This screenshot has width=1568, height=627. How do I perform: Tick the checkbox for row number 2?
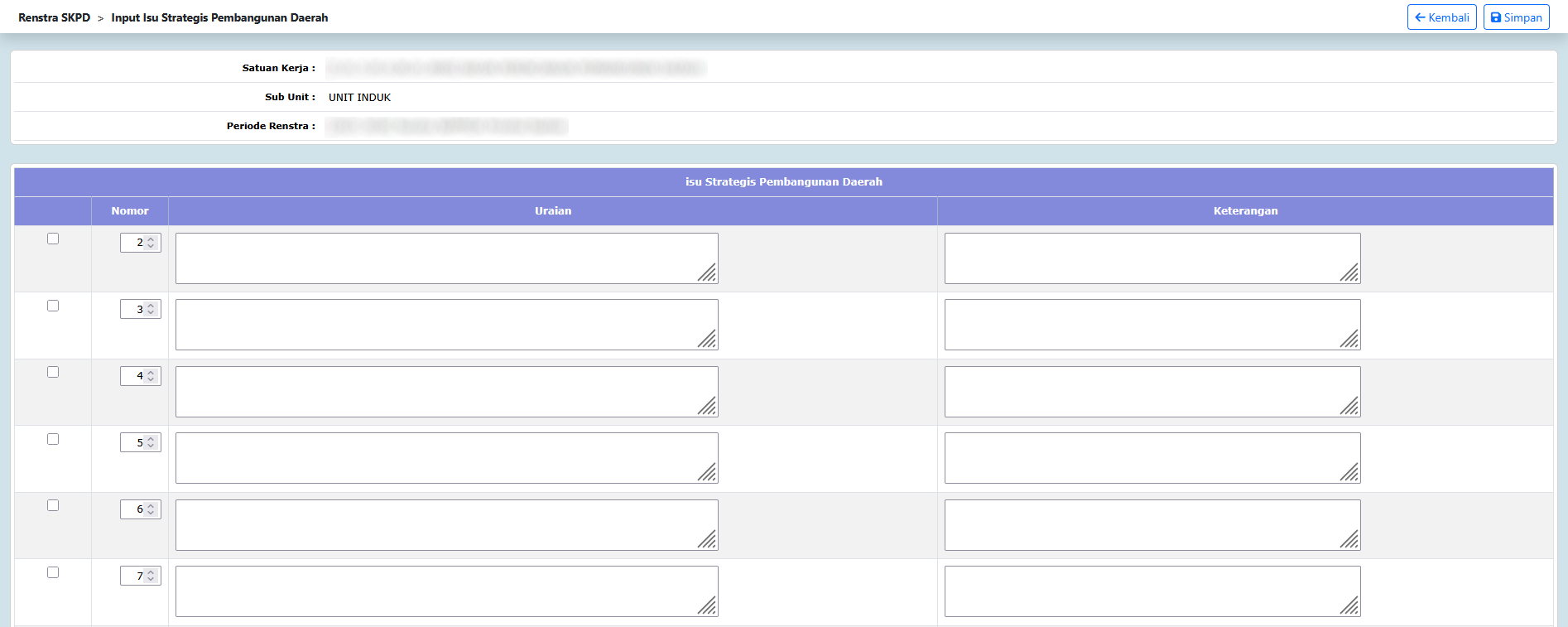53,239
